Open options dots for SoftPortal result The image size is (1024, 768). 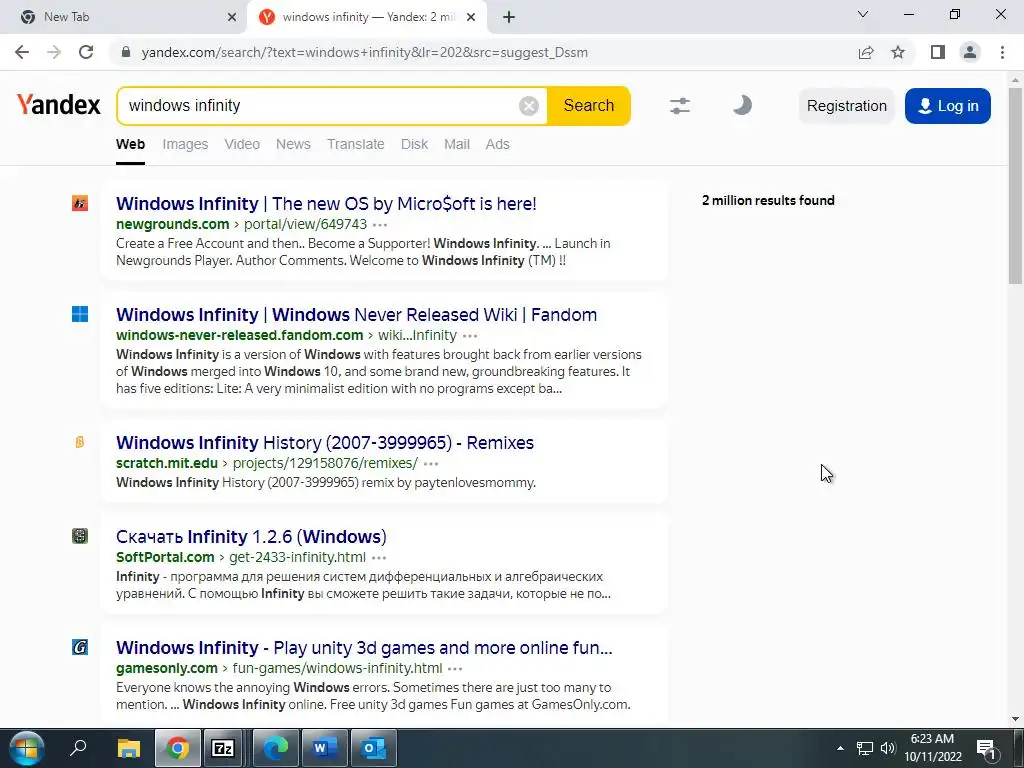pos(379,558)
